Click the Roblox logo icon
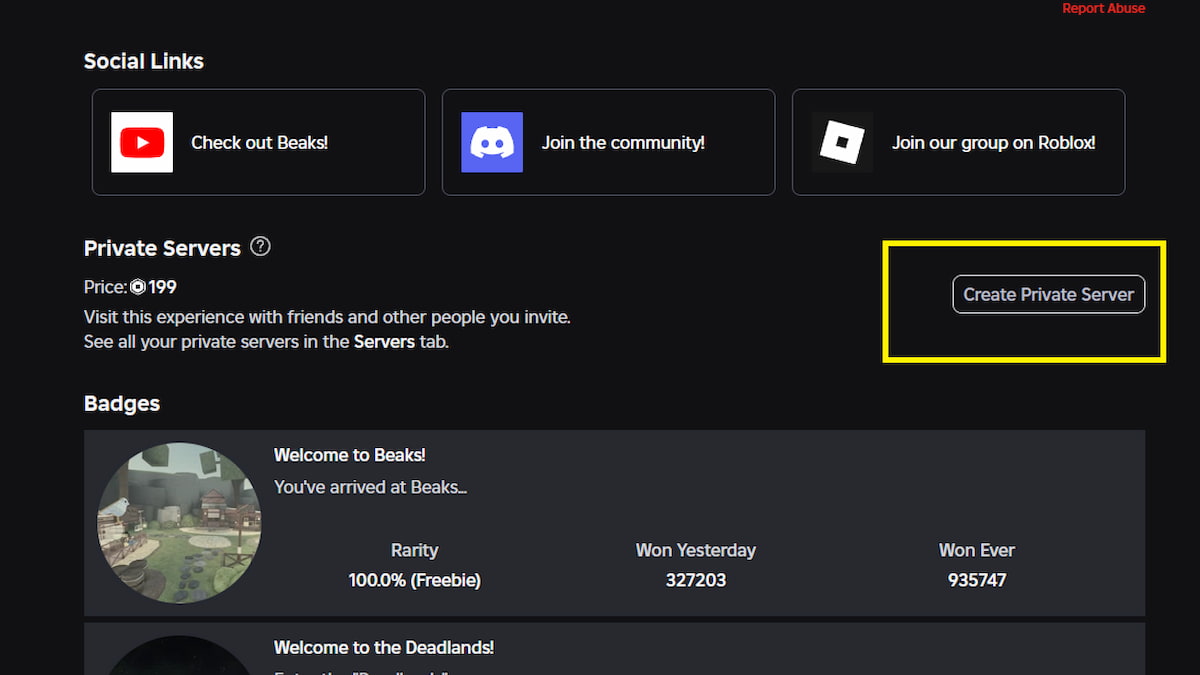Image resolution: width=1200 pixels, height=675 pixels. (x=841, y=142)
